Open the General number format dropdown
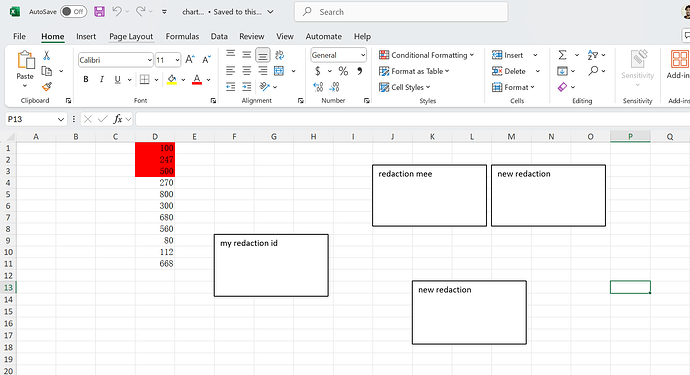 point(363,55)
